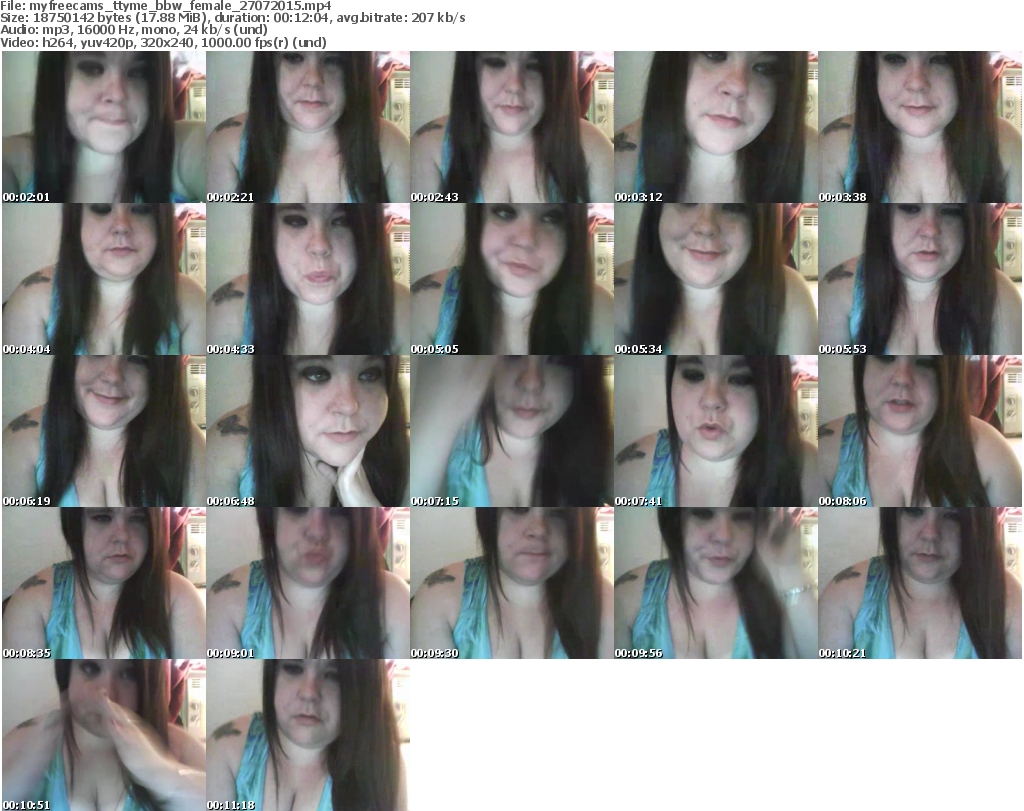Screen dimensions: 1024x811
Task: Open the frame stamped 00:04:33
Action: point(308,279)
